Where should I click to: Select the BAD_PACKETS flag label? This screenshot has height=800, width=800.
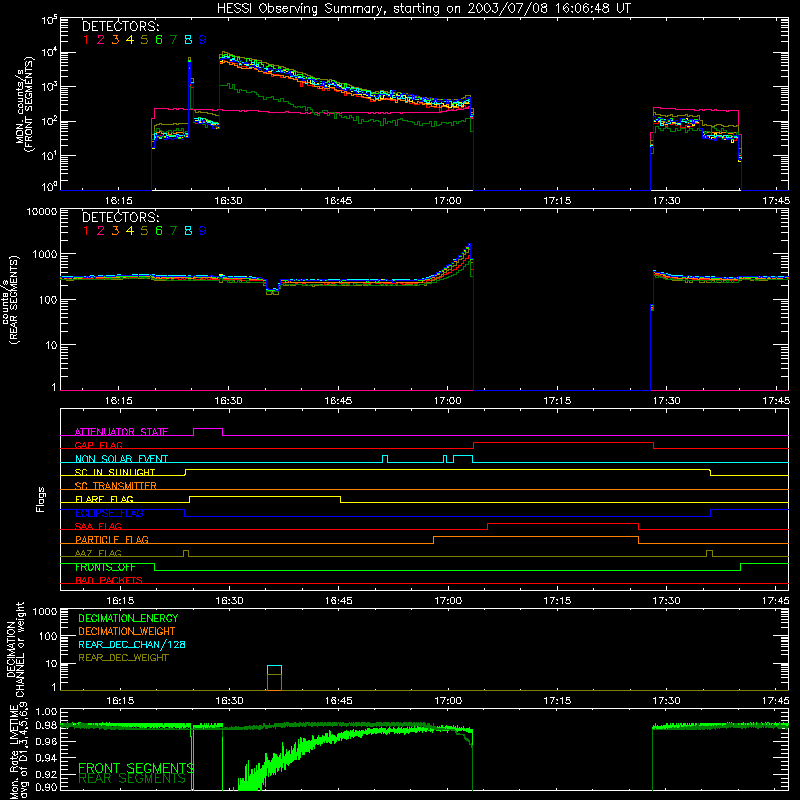[109, 580]
